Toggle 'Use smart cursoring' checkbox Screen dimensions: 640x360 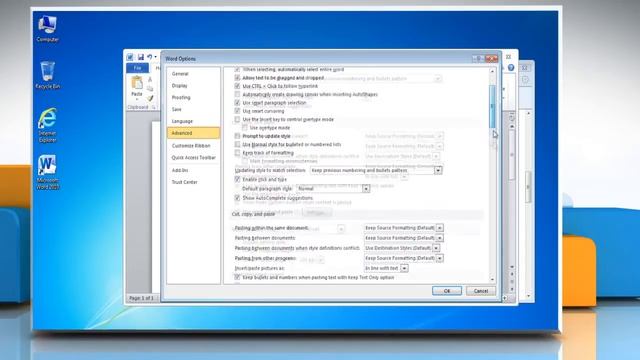pos(237,111)
